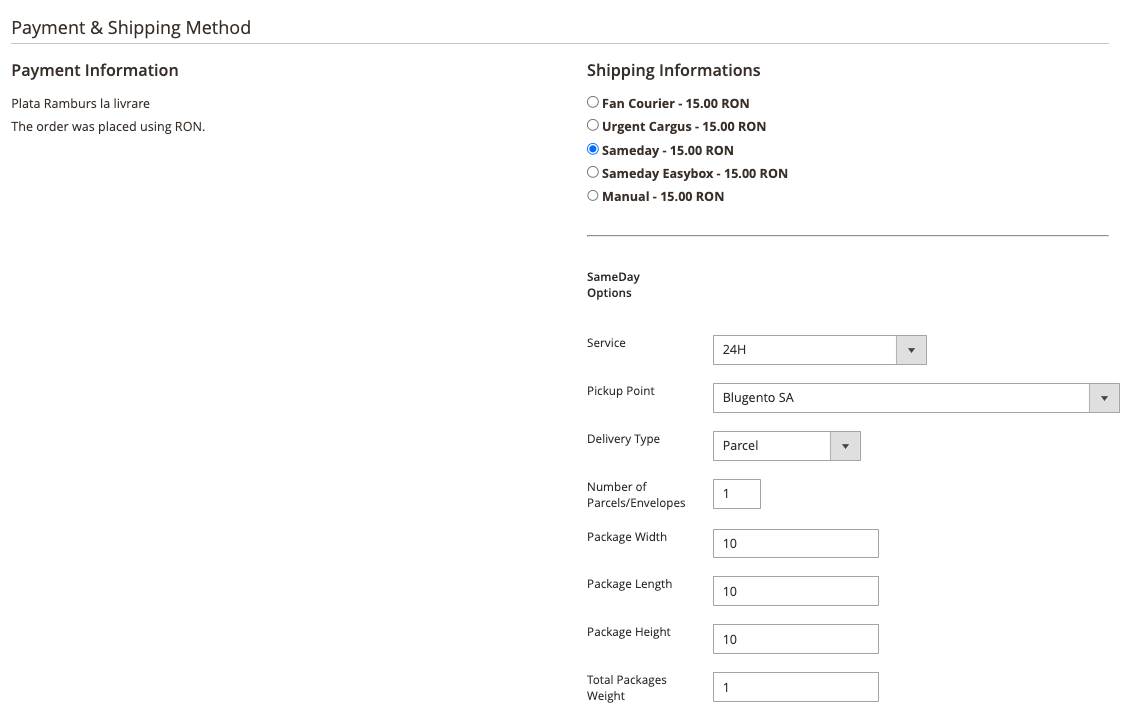Click the Payment Information heading
This screenshot has height=713, width=1131.
(x=95, y=70)
